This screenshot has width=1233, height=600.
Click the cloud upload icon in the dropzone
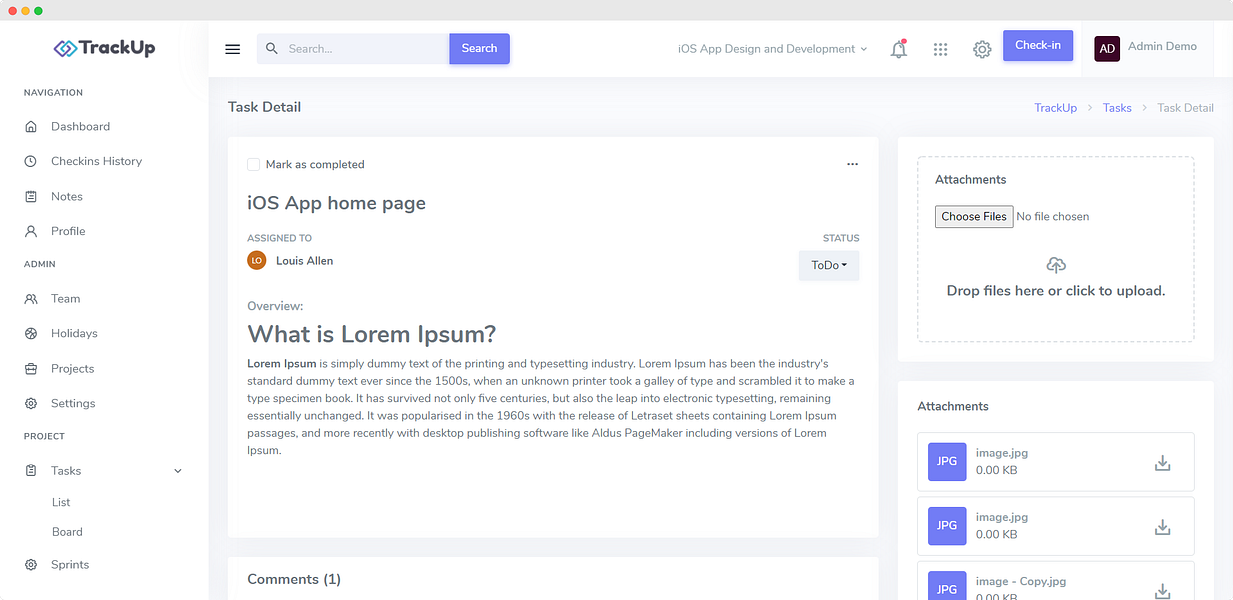tap(1056, 265)
